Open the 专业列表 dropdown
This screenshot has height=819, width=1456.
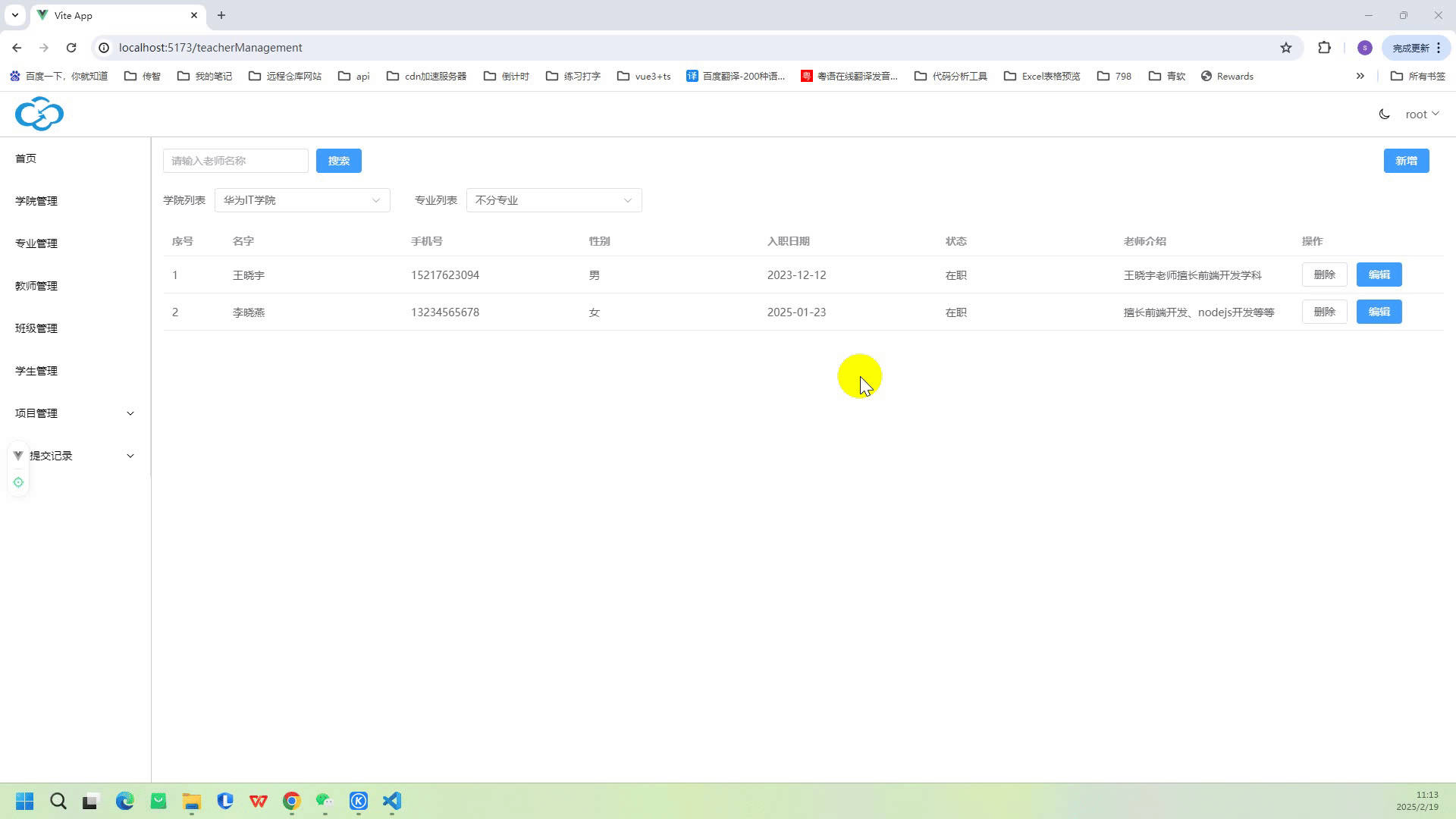[x=554, y=200]
